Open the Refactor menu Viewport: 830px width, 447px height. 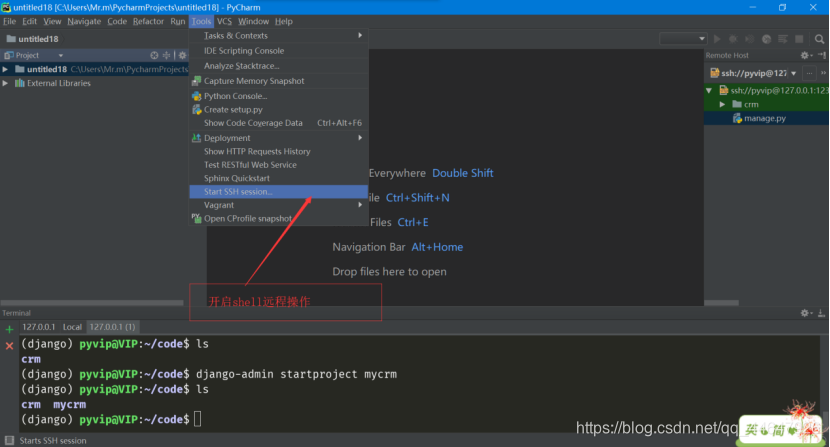(148, 21)
